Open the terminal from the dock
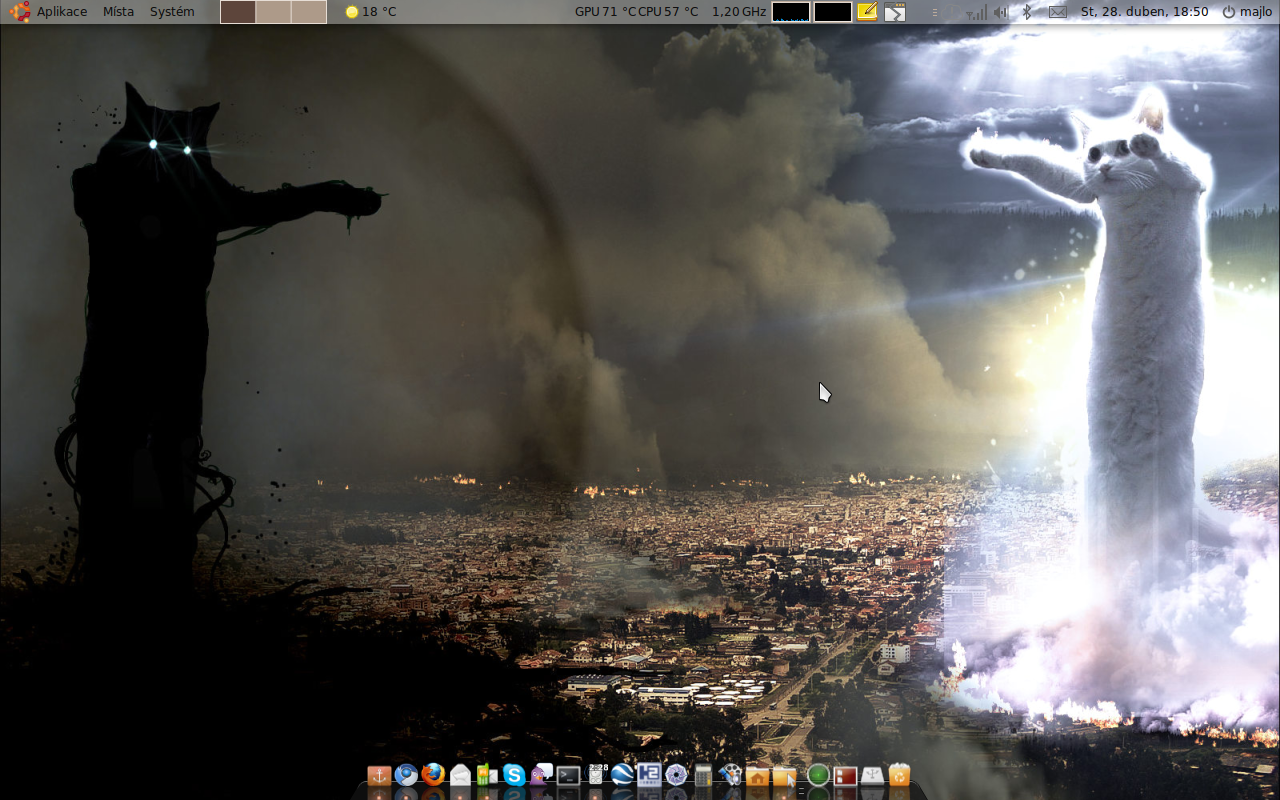Image resolution: width=1280 pixels, height=800 pixels. 569,775
